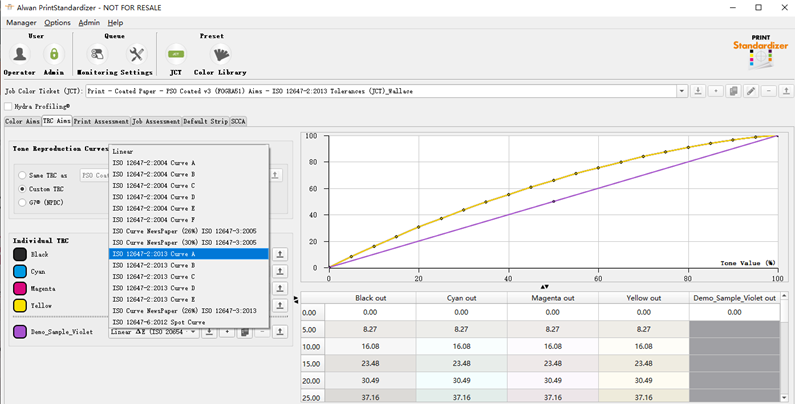This screenshot has height=404, width=795.
Task: Click the Cyan color swatch
Action: tap(20, 272)
